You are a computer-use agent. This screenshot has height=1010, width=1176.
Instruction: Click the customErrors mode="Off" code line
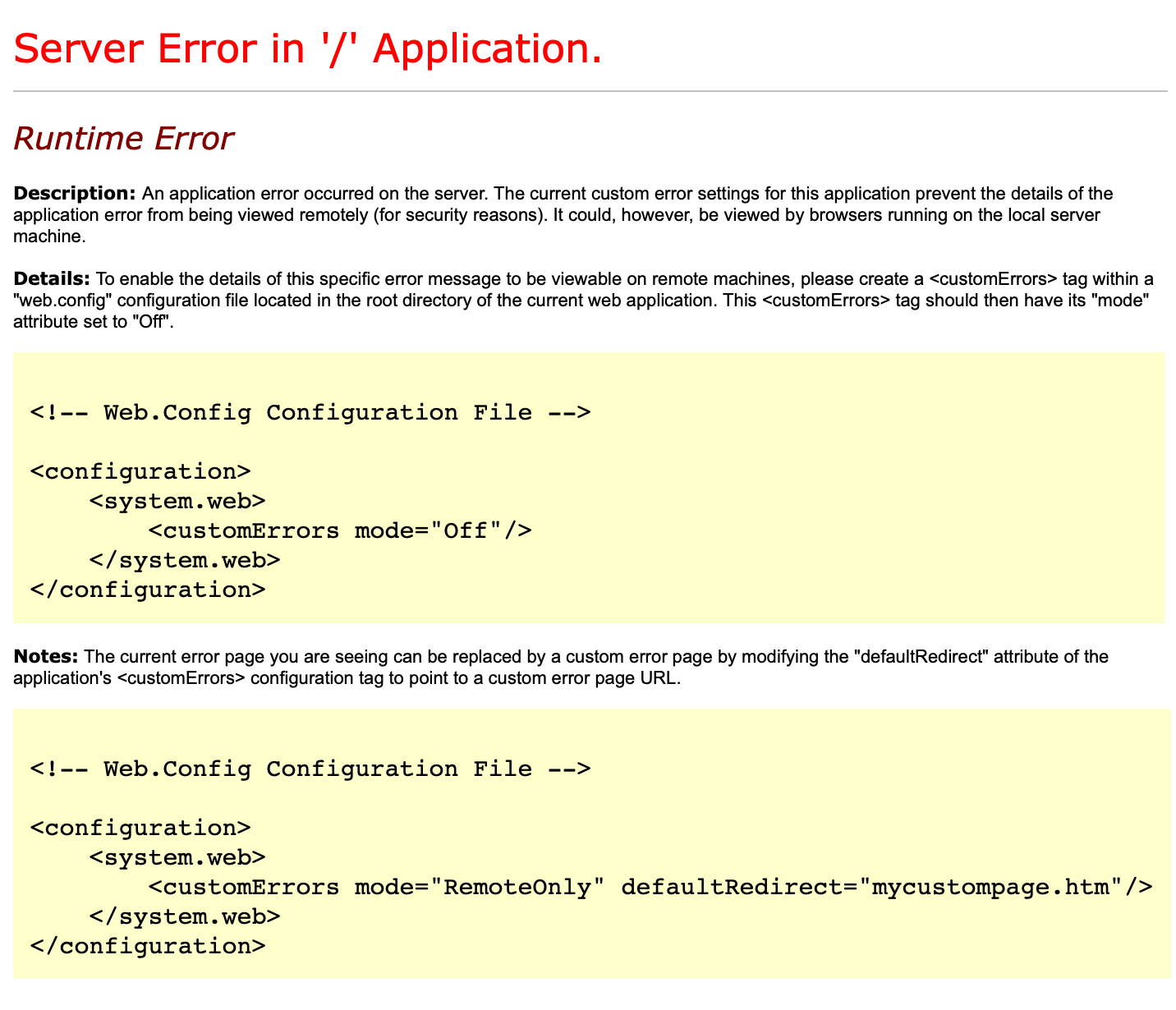click(339, 530)
